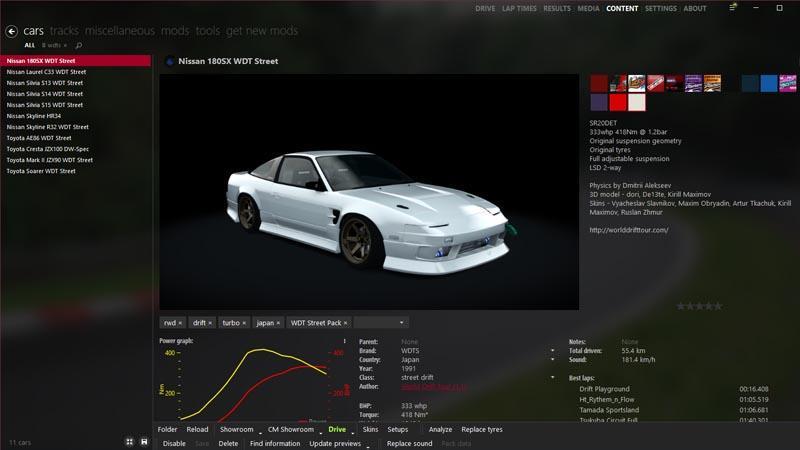Switch car list to grid view icon

click(x=129, y=442)
